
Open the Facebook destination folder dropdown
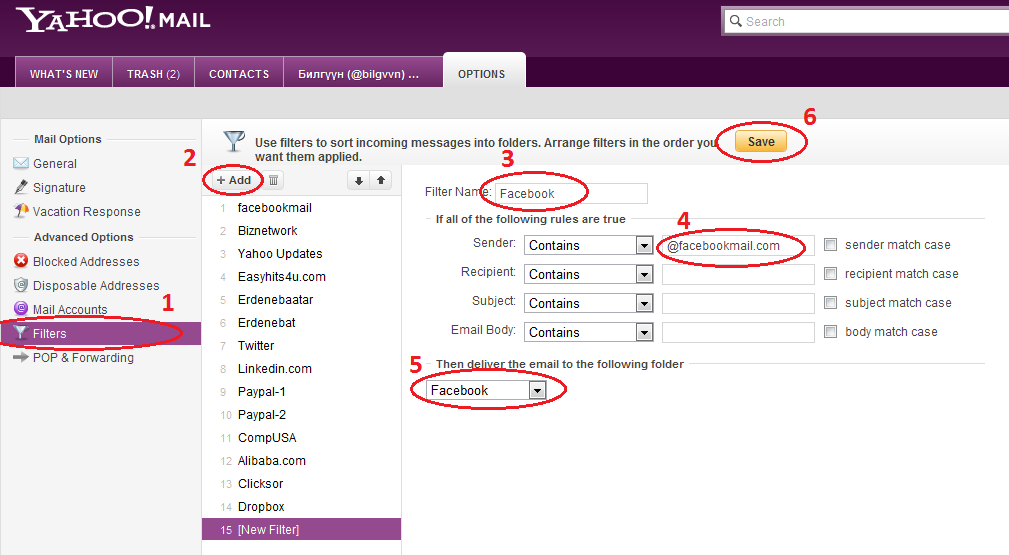[x=486, y=390]
